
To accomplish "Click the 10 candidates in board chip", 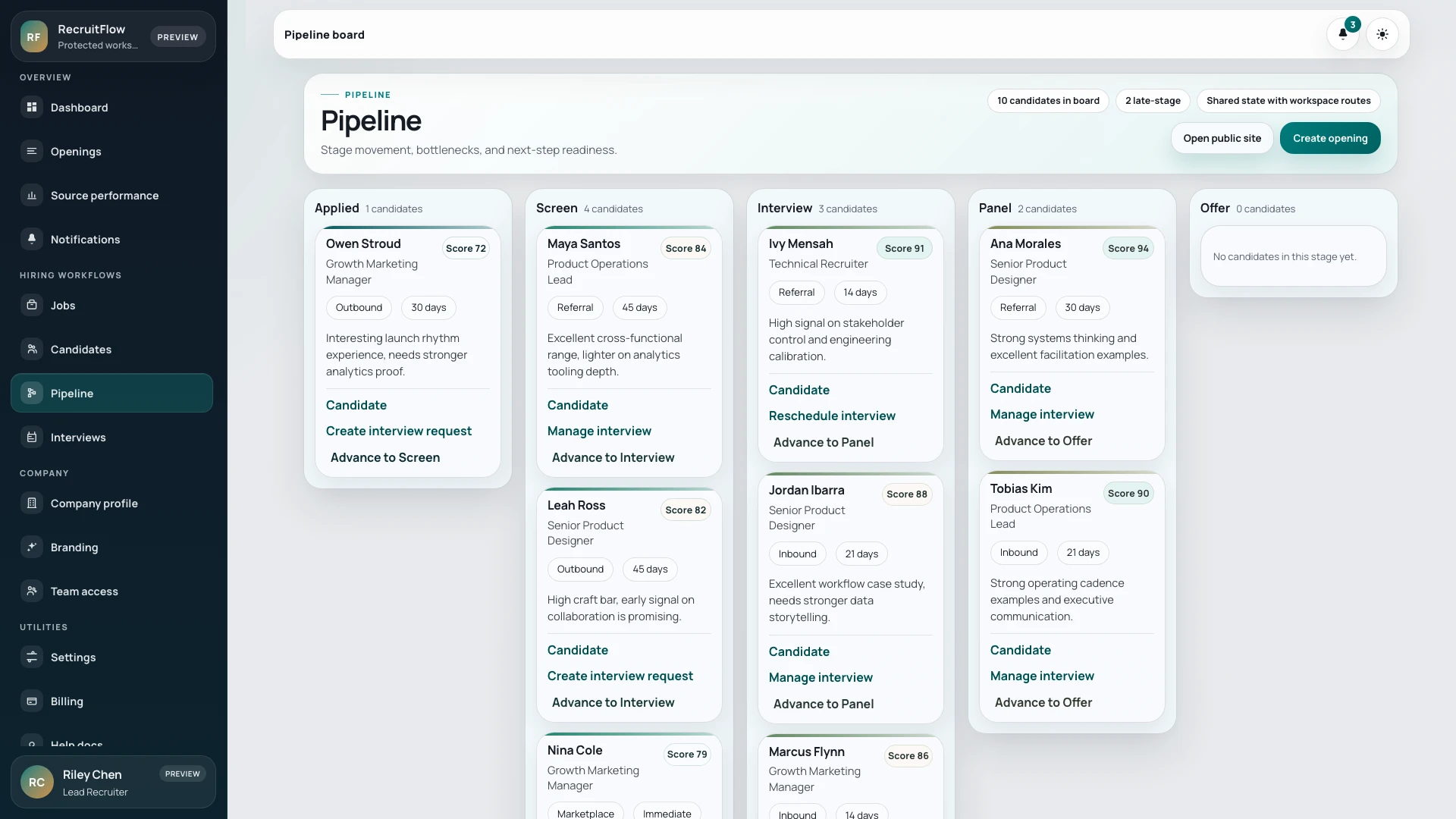I will click(x=1048, y=100).
